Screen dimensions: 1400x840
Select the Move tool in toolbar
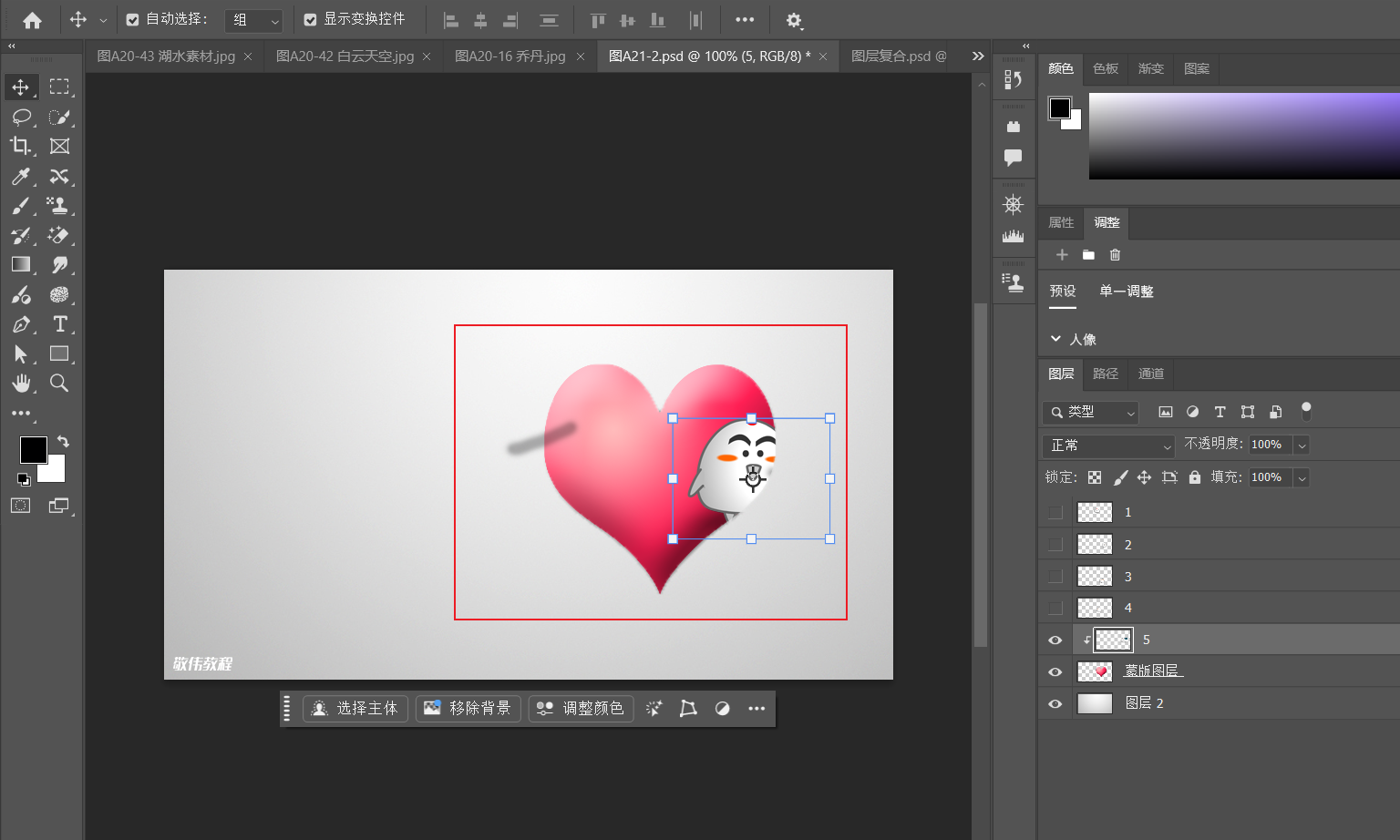click(20, 87)
